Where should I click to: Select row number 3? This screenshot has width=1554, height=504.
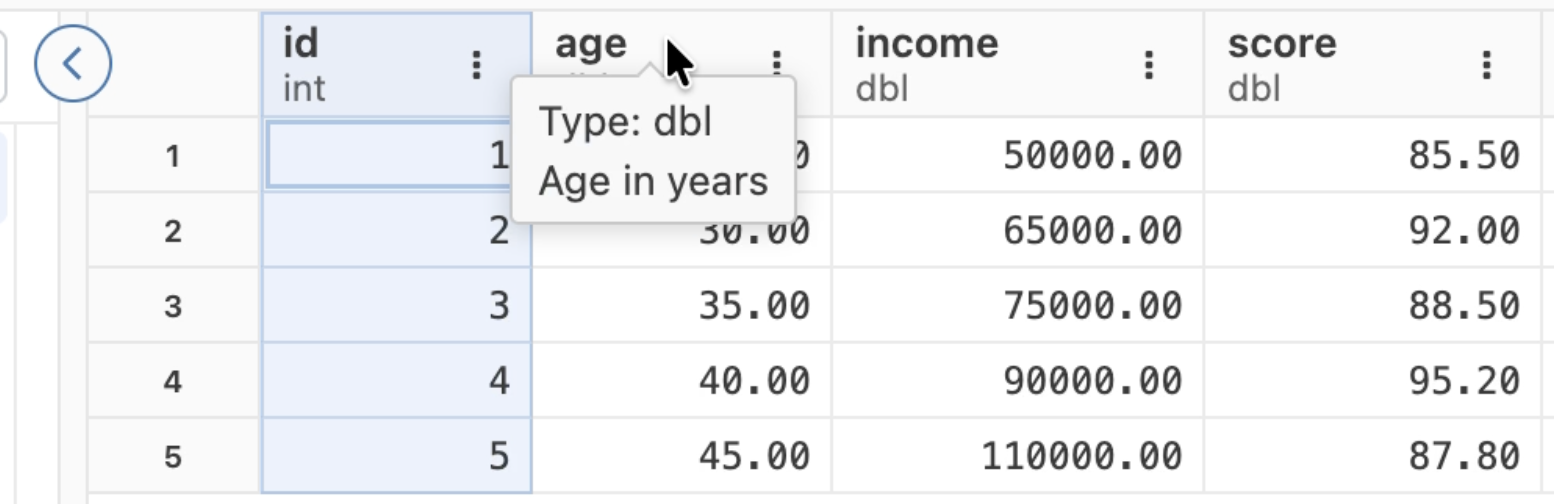pyautogui.click(x=173, y=306)
